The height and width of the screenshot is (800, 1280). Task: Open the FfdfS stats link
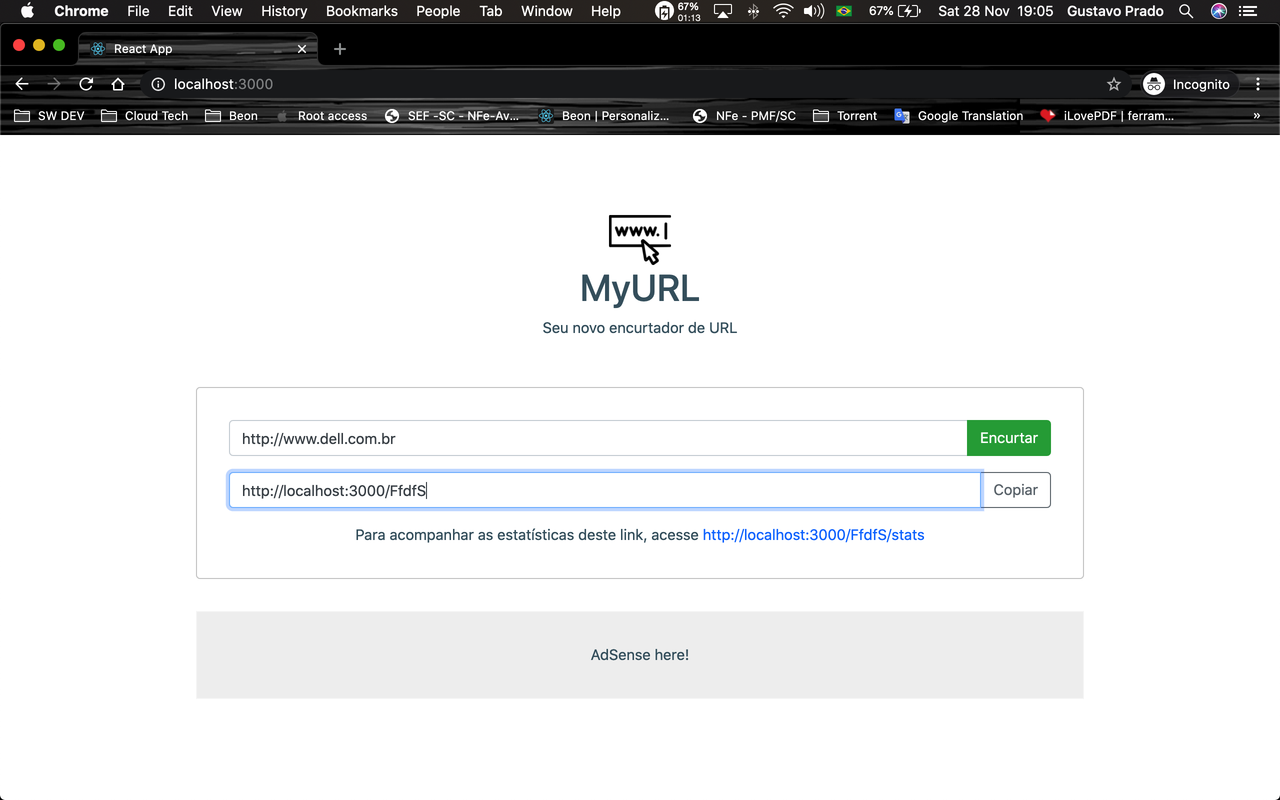tap(813, 534)
